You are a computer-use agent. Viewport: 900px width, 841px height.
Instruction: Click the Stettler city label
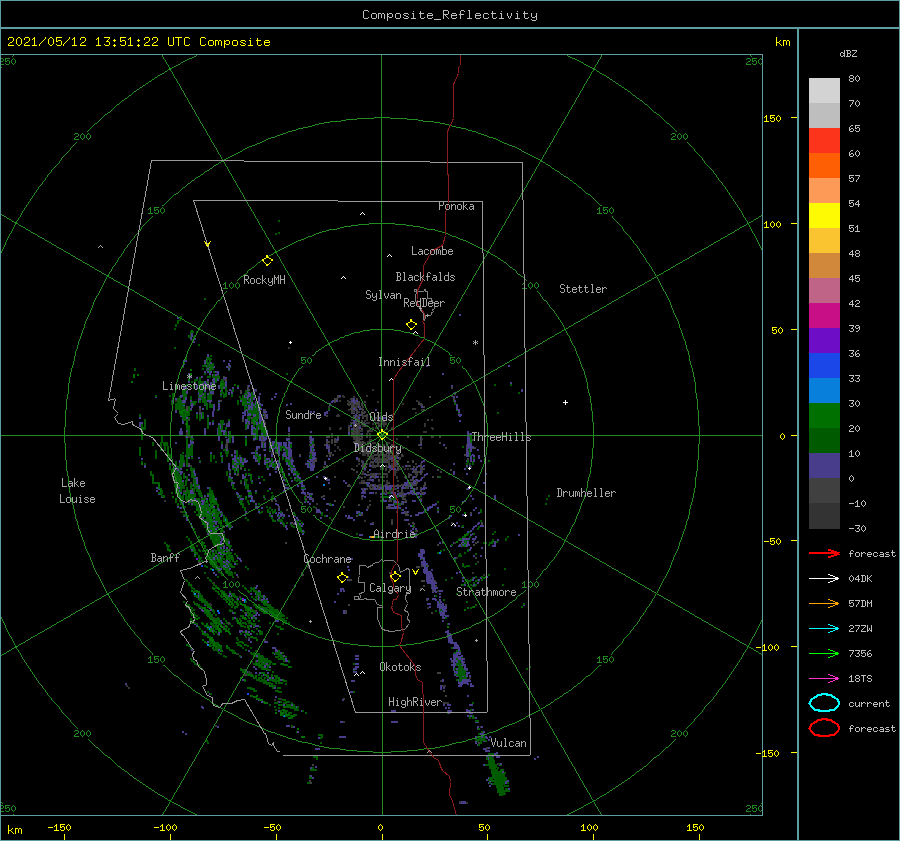click(583, 289)
